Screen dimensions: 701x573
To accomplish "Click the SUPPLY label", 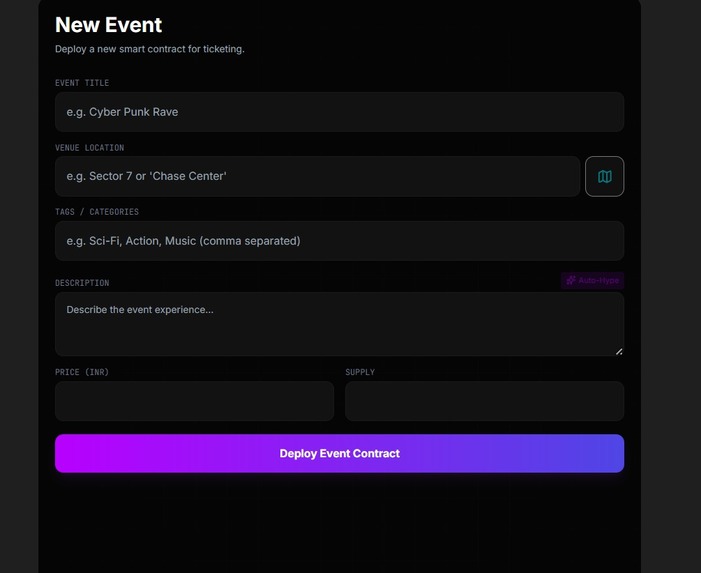I will [x=360, y=372].
